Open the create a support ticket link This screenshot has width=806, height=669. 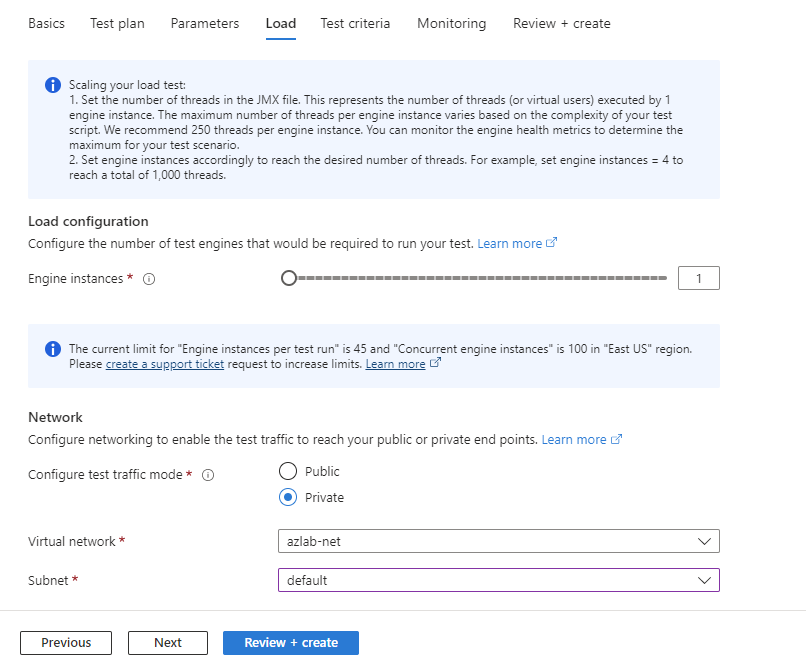pos(164,363)
